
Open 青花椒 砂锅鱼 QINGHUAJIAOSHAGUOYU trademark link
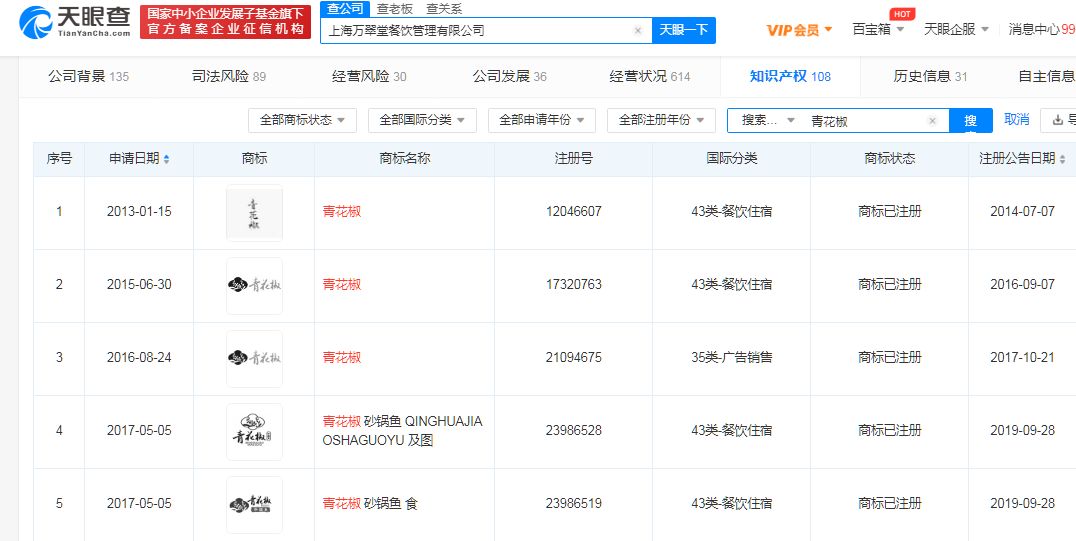[403, 430]
